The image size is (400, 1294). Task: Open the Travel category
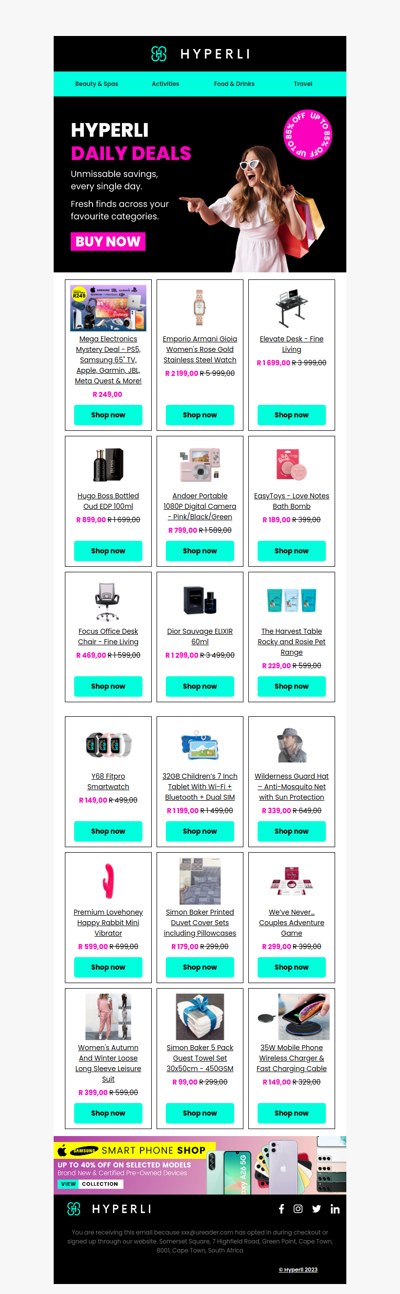click(303, 84)
